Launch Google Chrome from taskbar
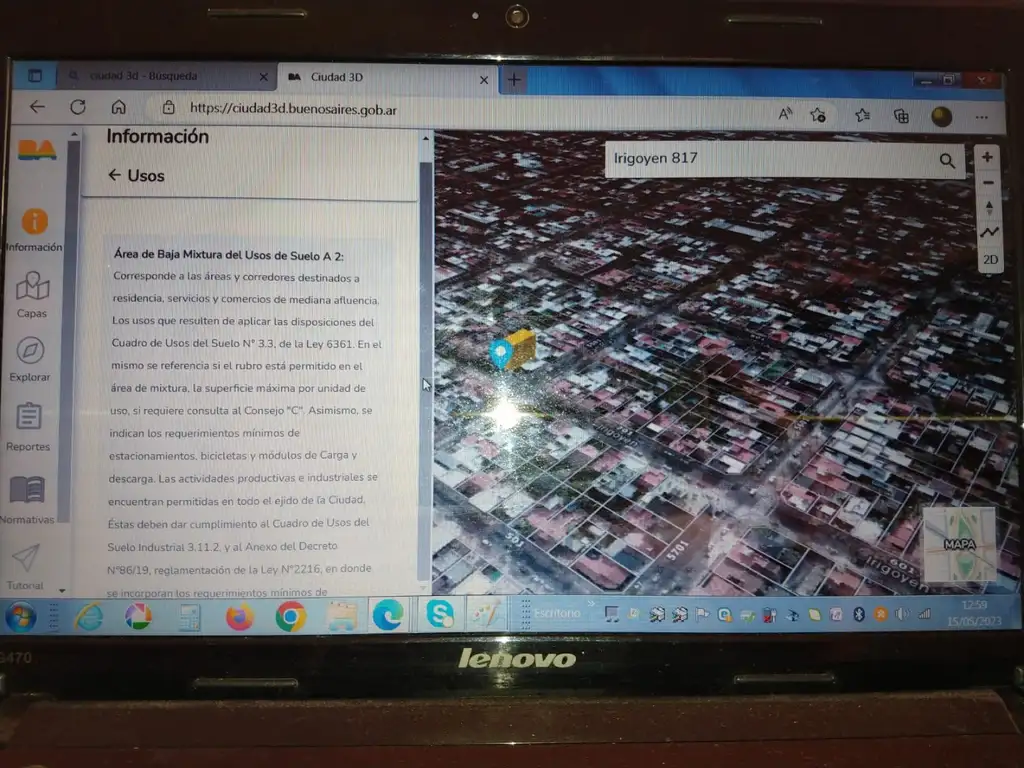The image size is (1024, 768). (290, 616)
